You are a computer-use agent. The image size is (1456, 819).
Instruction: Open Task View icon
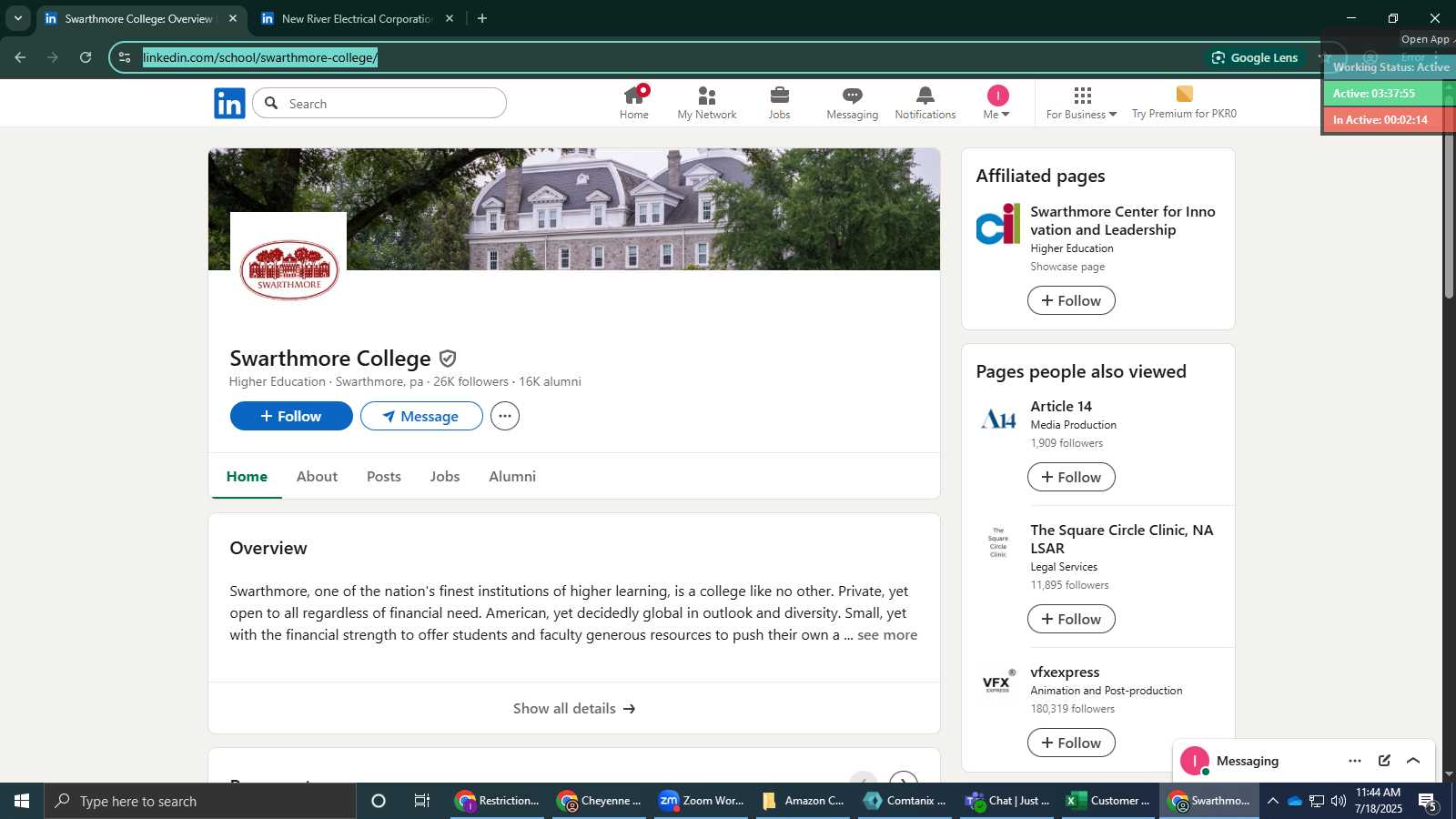[422, 801]
